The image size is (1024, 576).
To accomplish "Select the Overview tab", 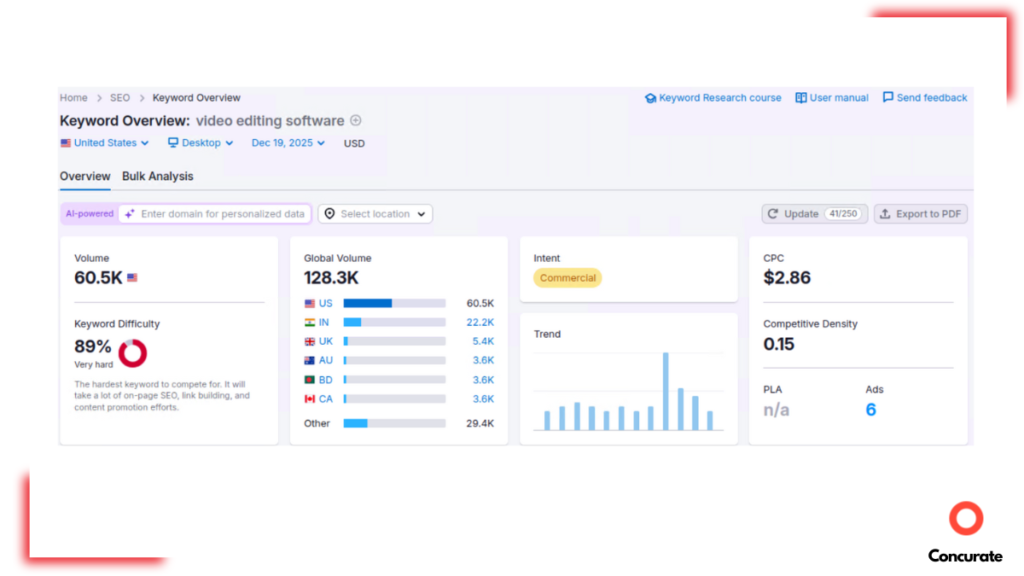I will [85, 176].
